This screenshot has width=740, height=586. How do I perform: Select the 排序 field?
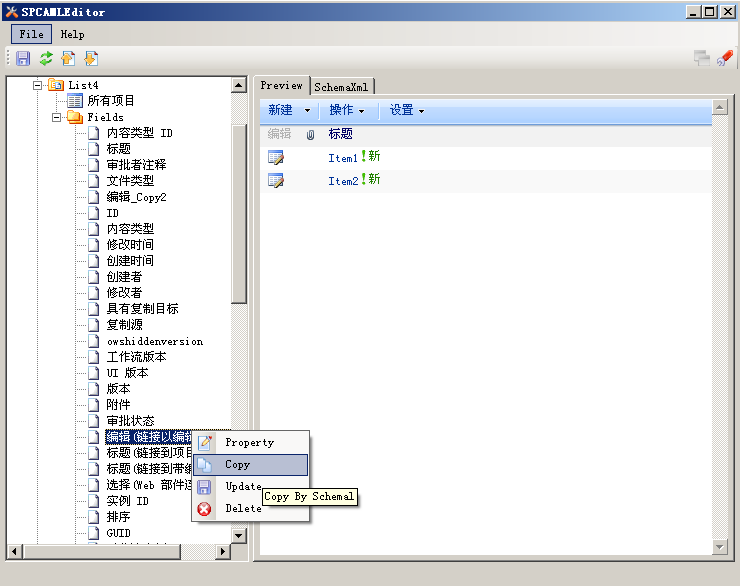pyautogui.click(x=118, y=517)
